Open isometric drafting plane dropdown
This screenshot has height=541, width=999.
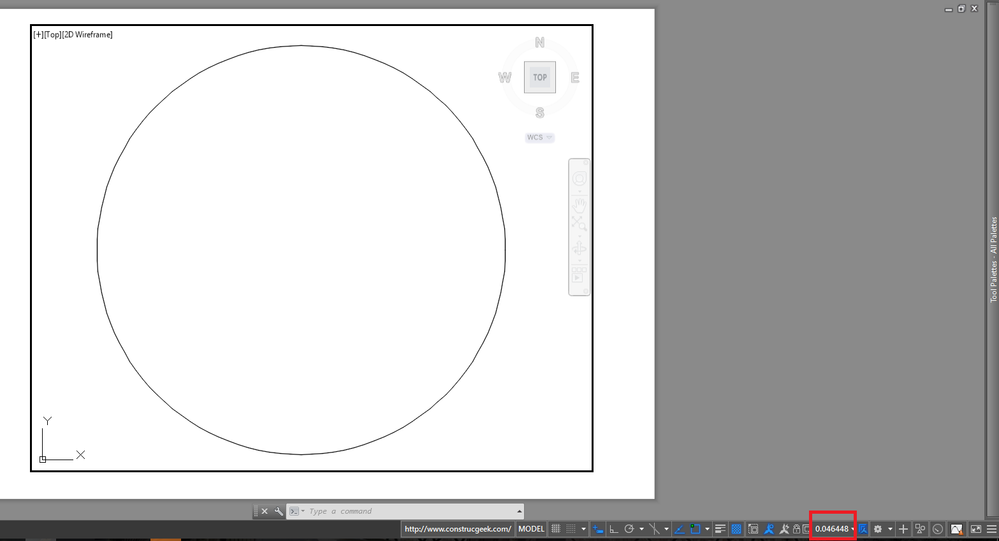[666, 529]
